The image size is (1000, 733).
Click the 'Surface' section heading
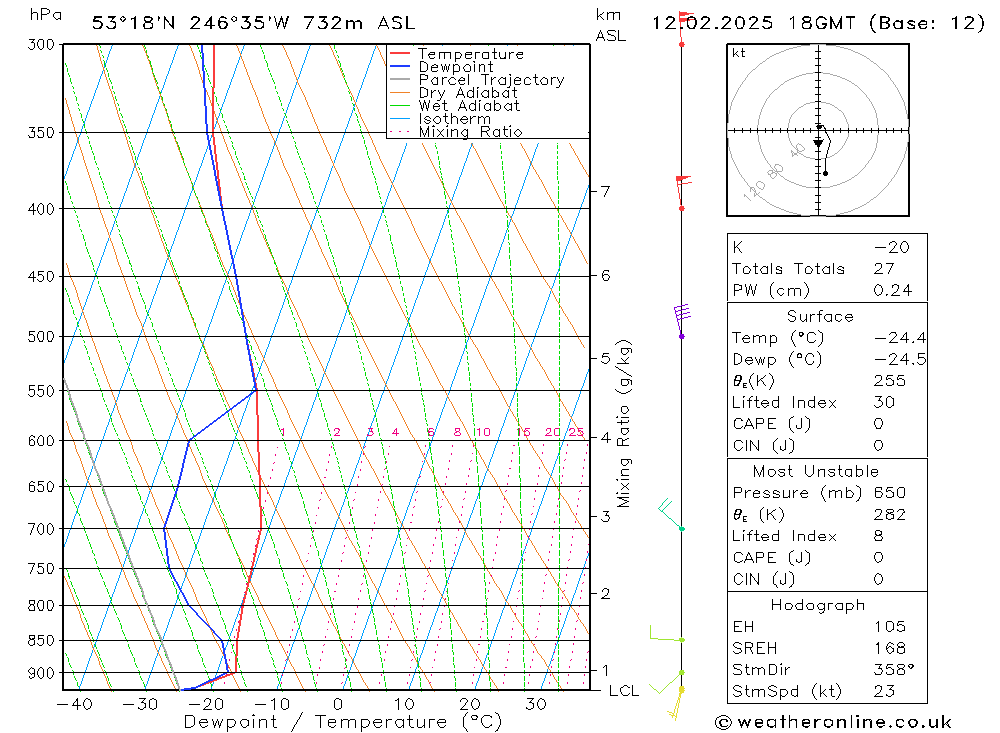[x=820, y=316]
